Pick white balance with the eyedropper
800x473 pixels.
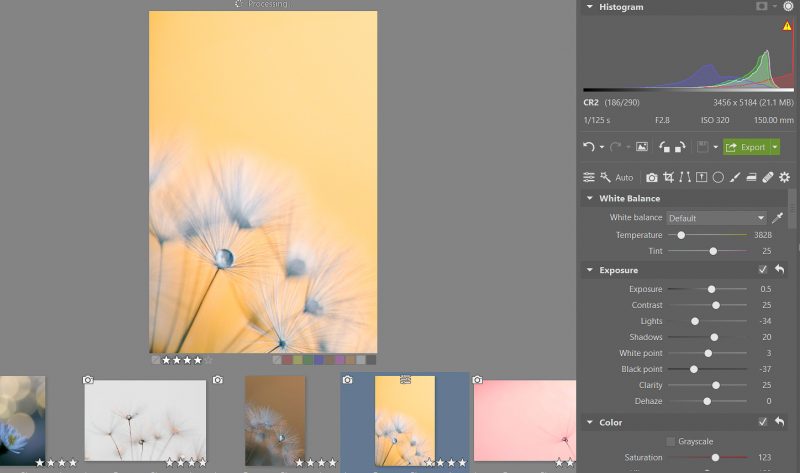tap(777, 217)
